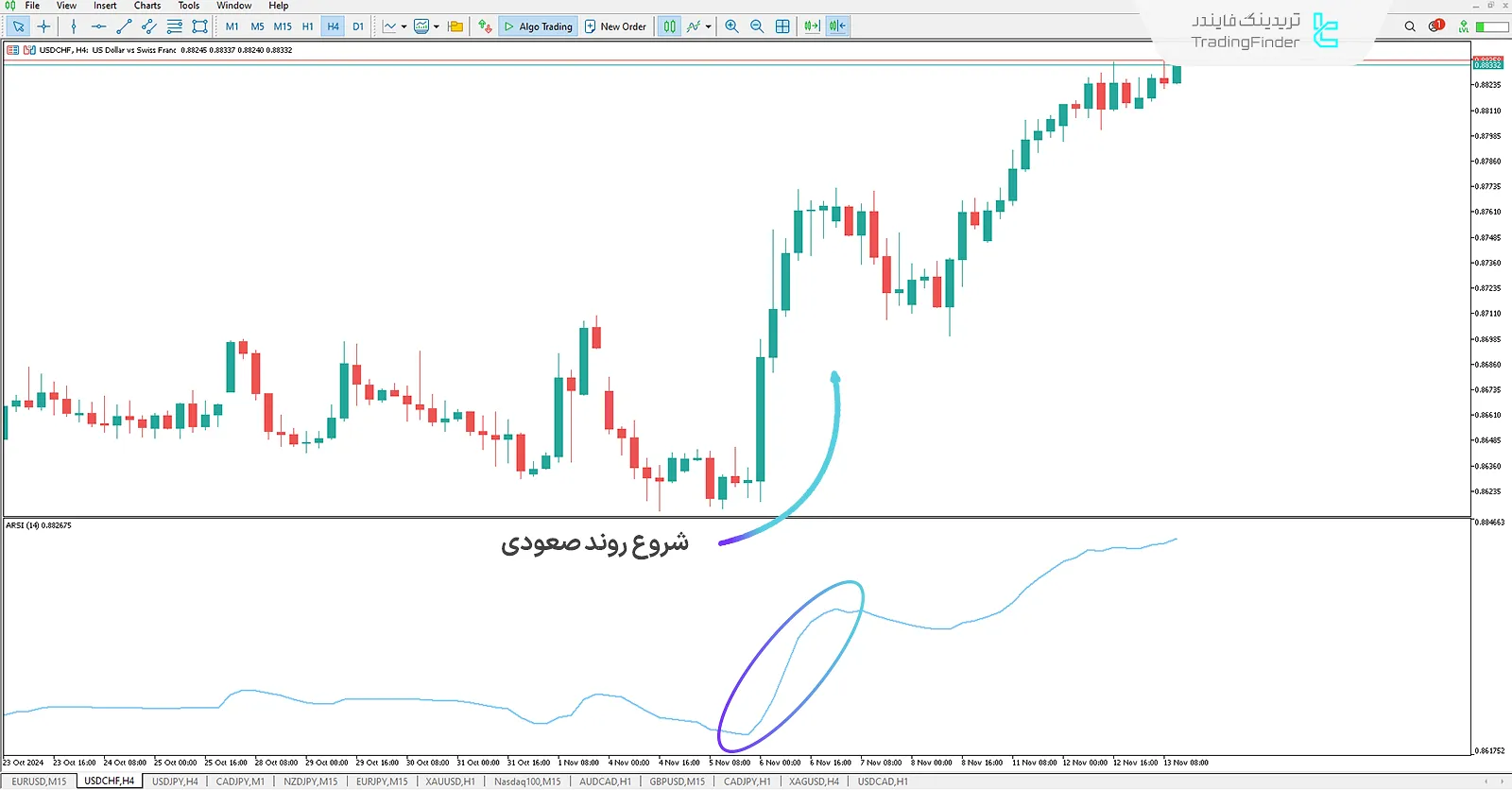Click the connection level status bar indicator
Screen dimensions: 1512x790
[1491, 26]
